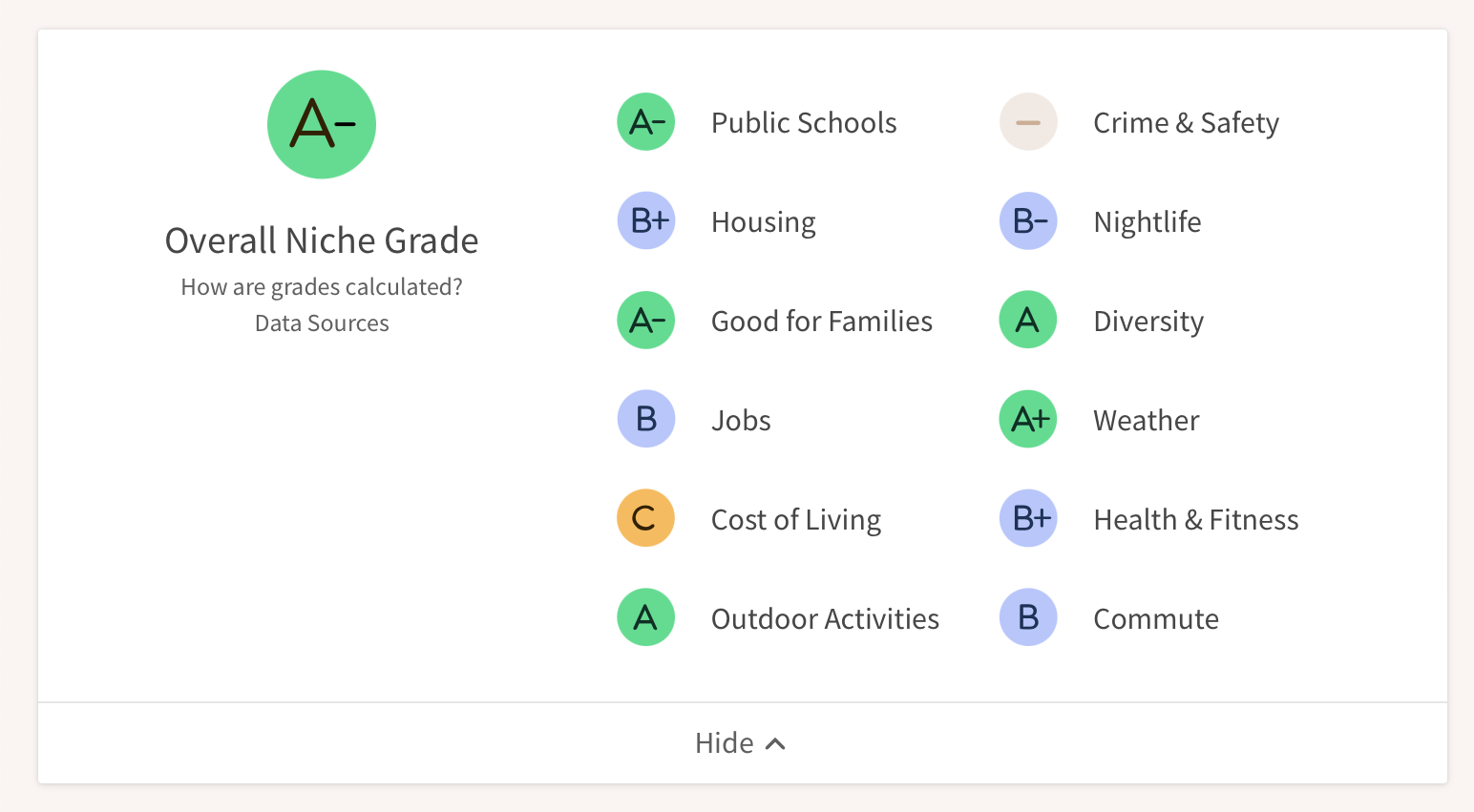The image size is (1474, 812).
Task: Click the Outdoor Activities A grade badge
Action: [646, 618]
